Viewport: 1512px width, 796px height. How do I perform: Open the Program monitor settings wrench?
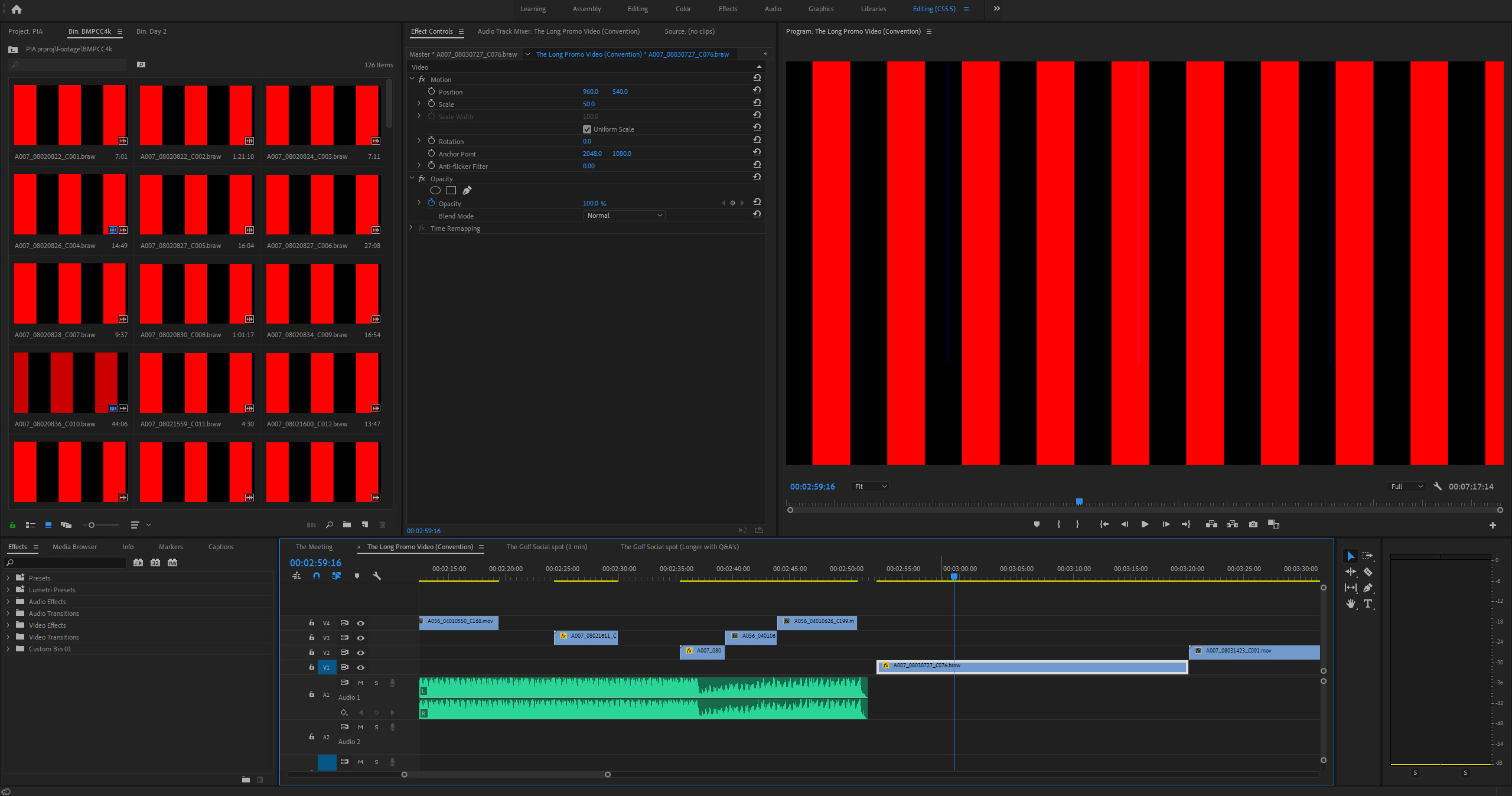pos(1438,487)
